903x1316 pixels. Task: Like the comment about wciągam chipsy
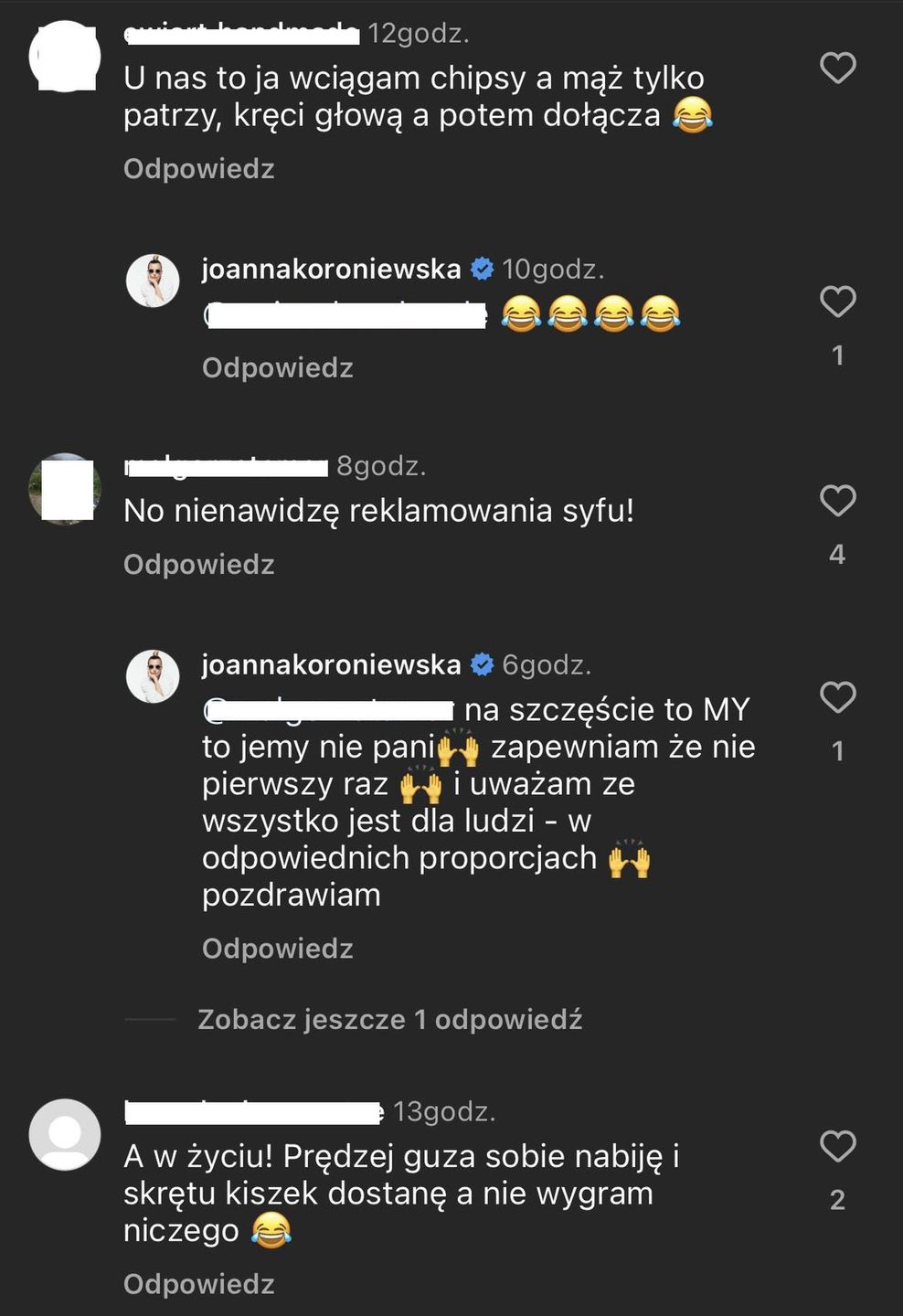tap(837, 68)
